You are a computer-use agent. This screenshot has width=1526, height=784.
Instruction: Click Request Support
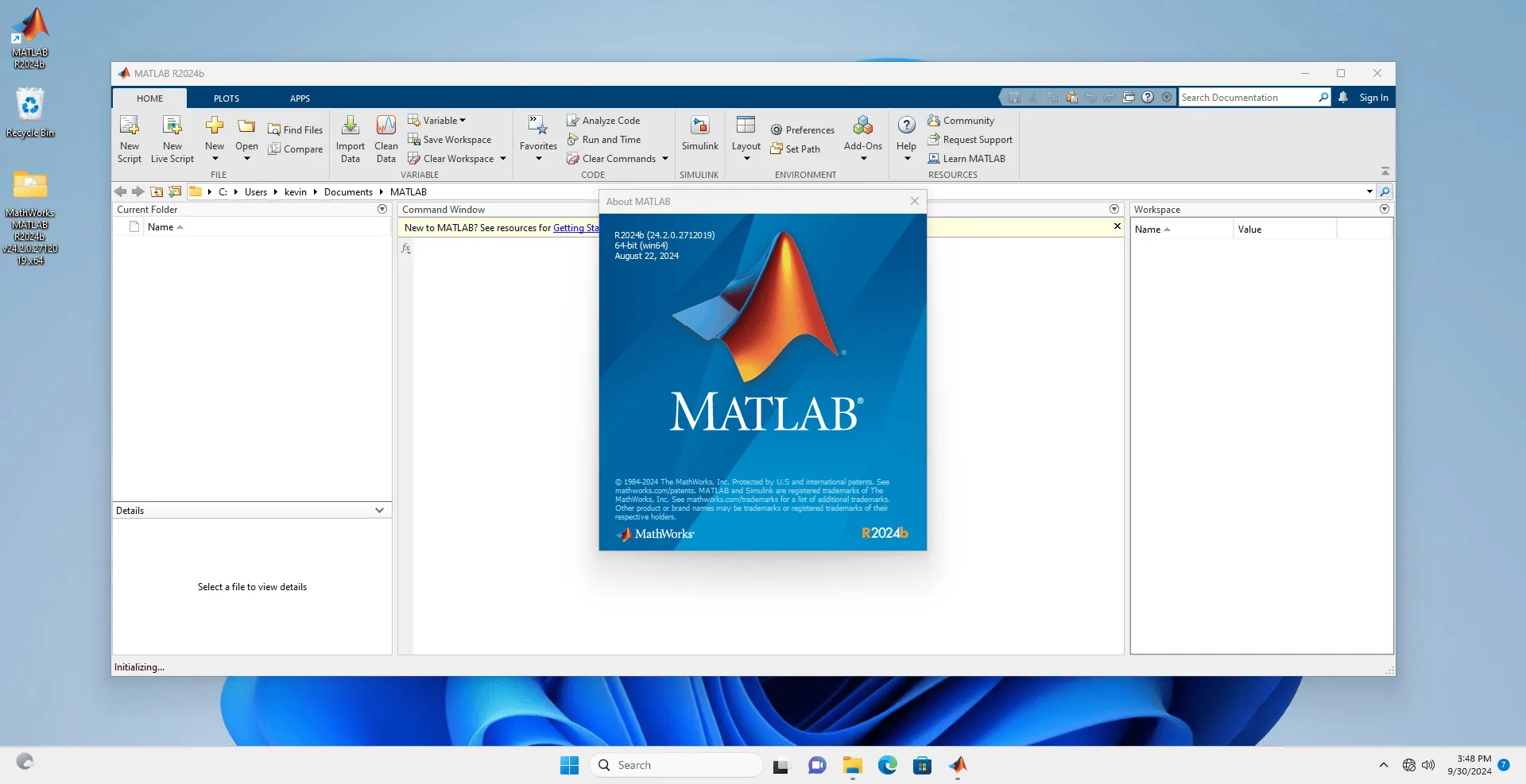coord(970,139)
